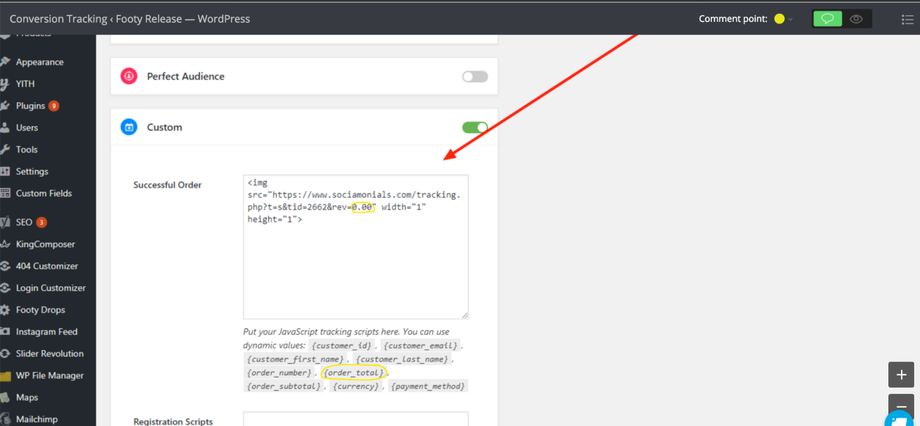Open the Comment point color dropdown
Screen dimensions: 920x426
pyautogui.click(x=791, y=19)
